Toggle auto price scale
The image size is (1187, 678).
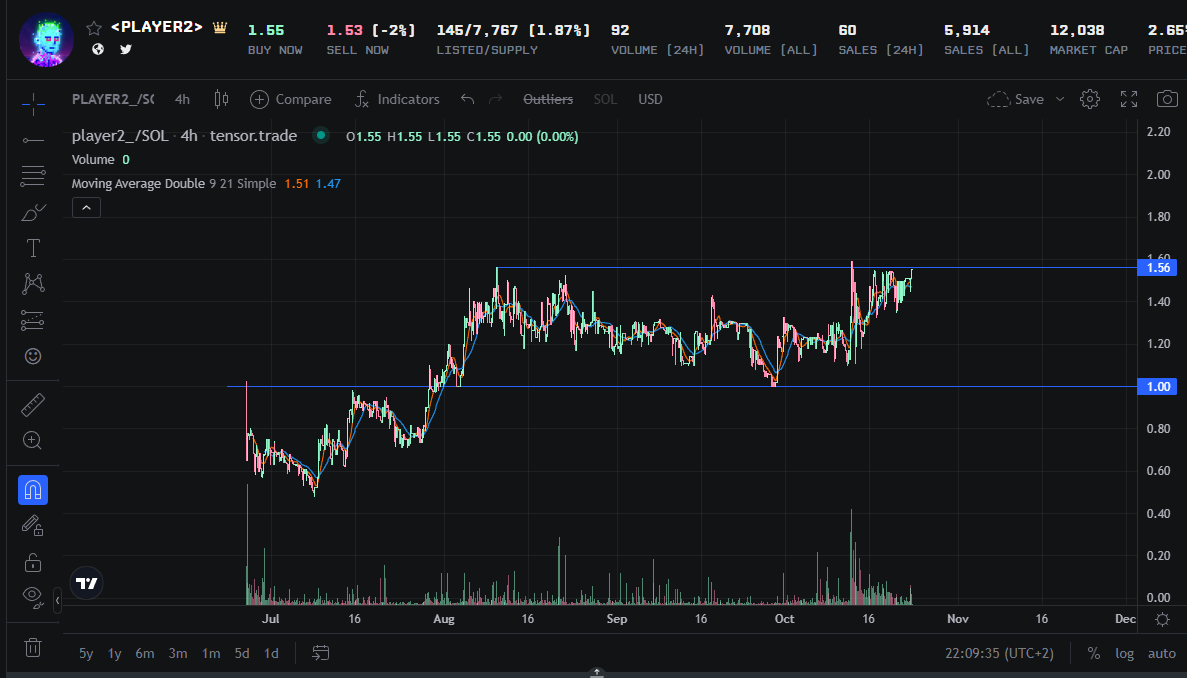click(x=1162, y=653)
